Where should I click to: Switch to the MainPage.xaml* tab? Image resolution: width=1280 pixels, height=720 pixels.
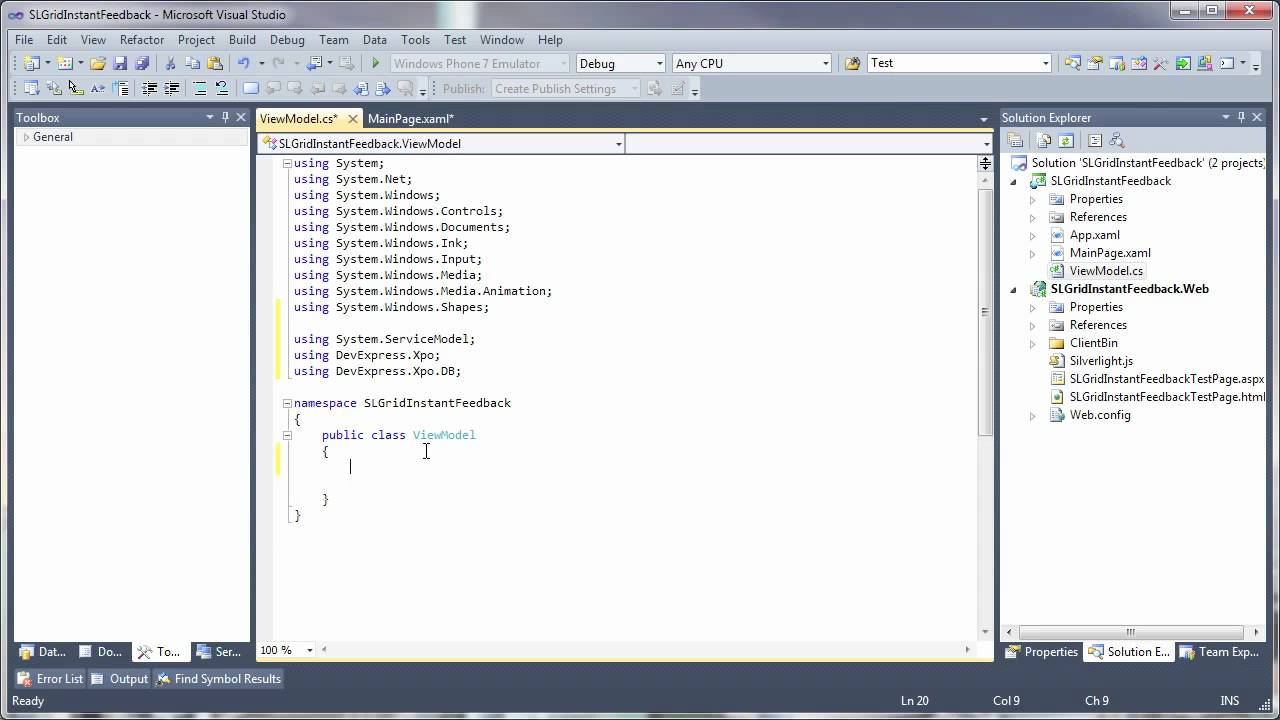point(410,119)
